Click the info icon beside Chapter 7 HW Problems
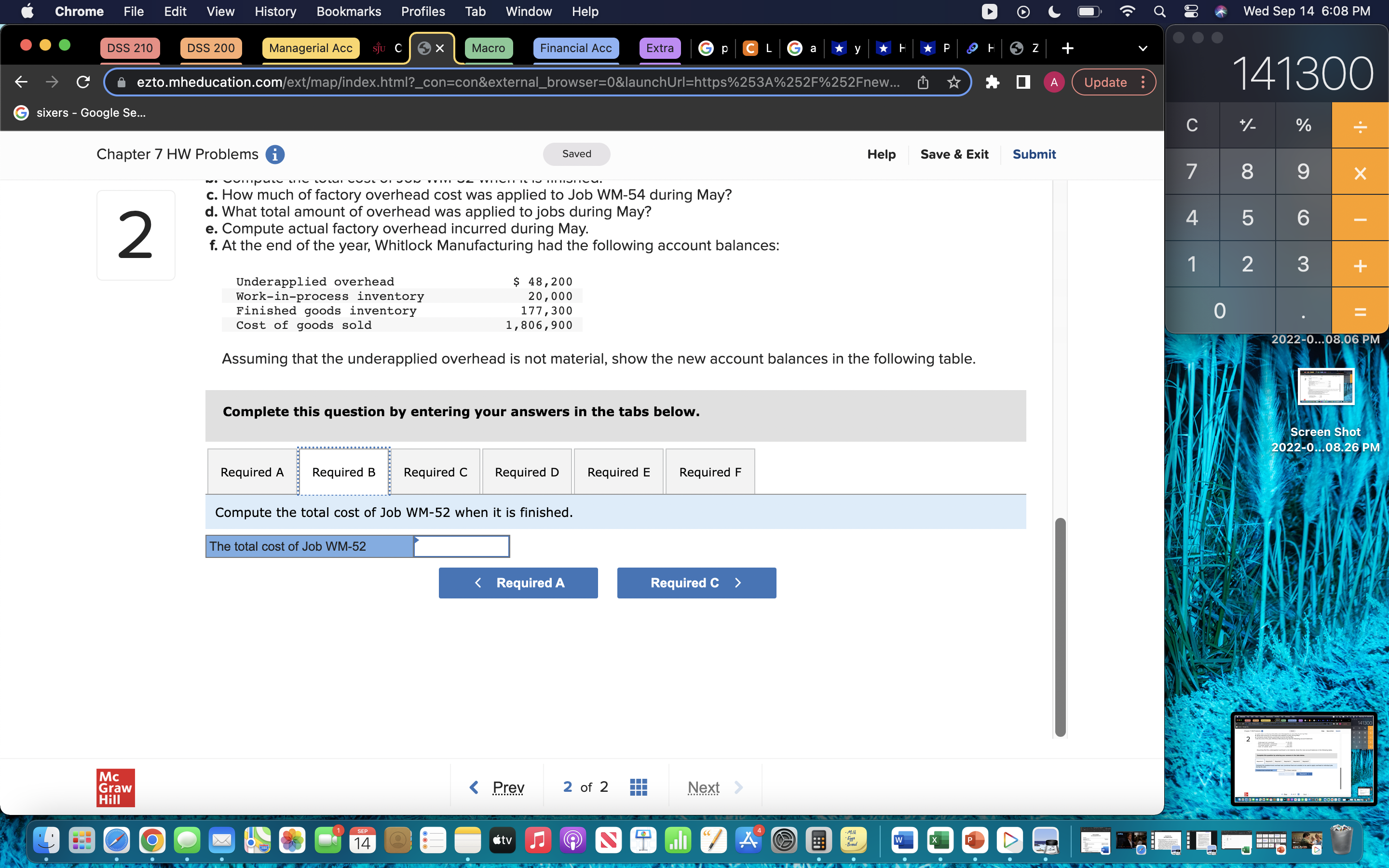 coord(275,154)
